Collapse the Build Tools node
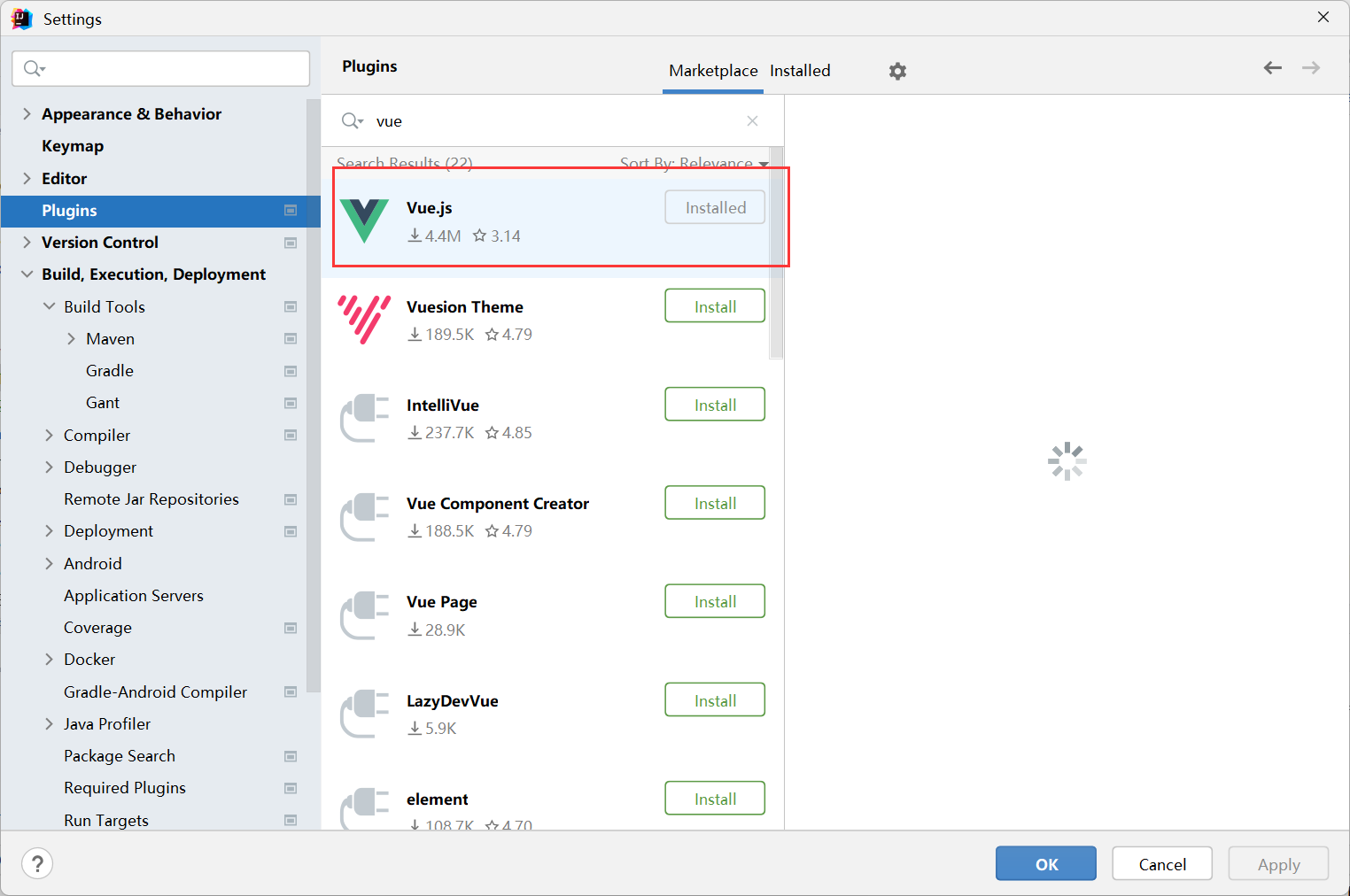The height and width of the screenshot is (896, 1350). [49, 306]
